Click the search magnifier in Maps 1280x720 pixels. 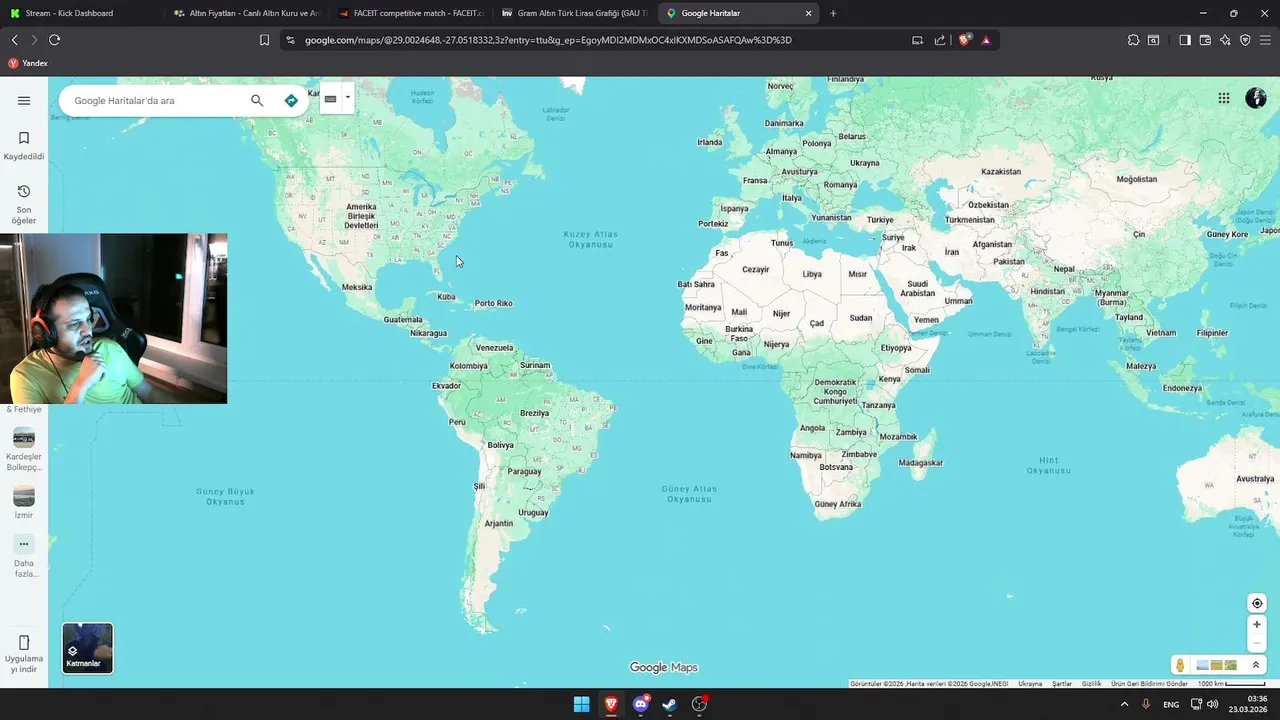pyautogui.click(x=257, y=100)
